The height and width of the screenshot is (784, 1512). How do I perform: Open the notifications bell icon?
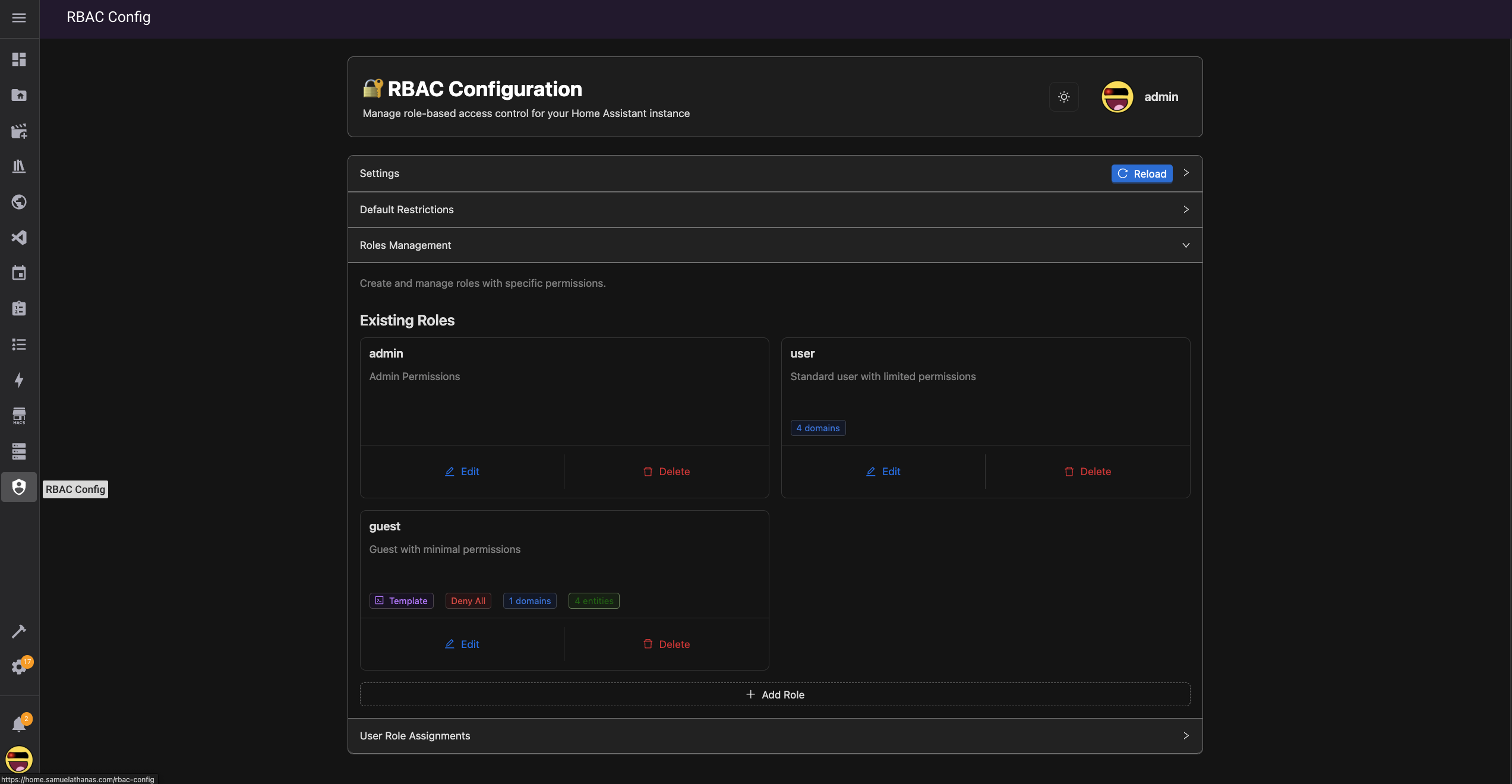tap(19, 724)
